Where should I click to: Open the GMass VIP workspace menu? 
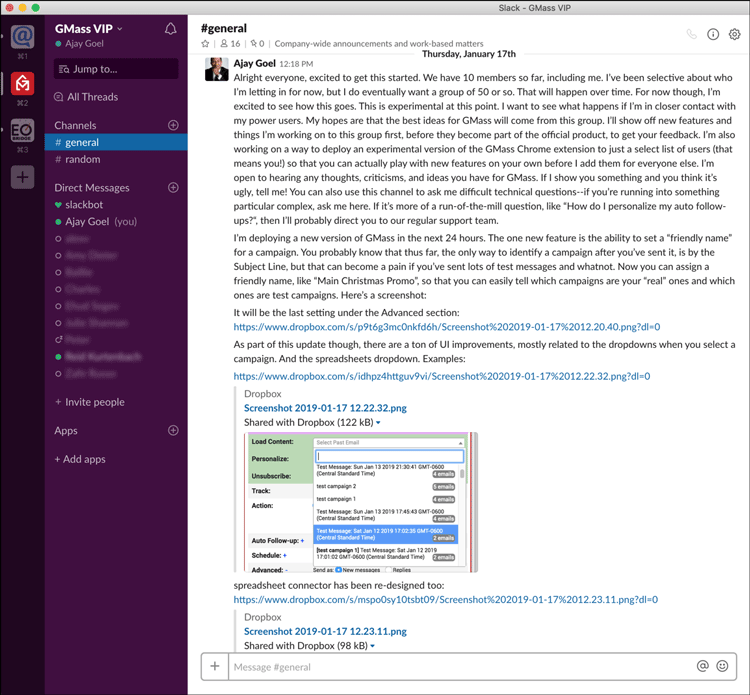(x=90, y=28)
